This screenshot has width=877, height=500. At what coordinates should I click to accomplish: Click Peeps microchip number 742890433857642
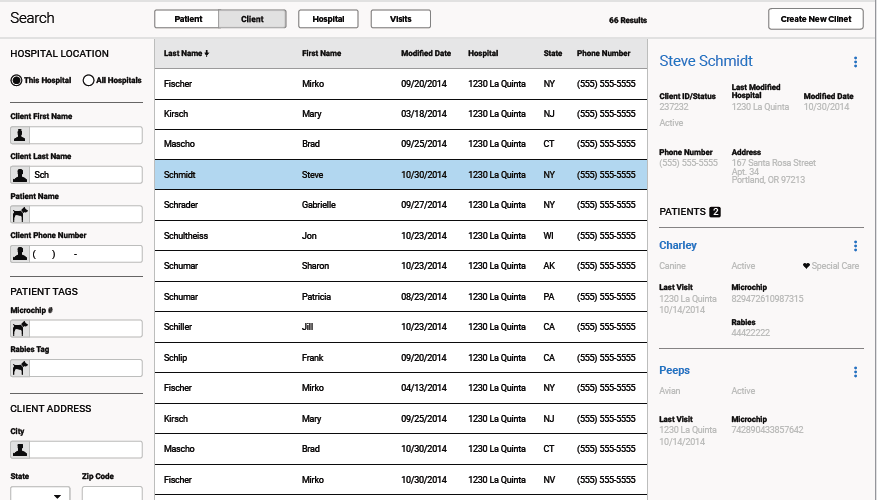[767, 430]
